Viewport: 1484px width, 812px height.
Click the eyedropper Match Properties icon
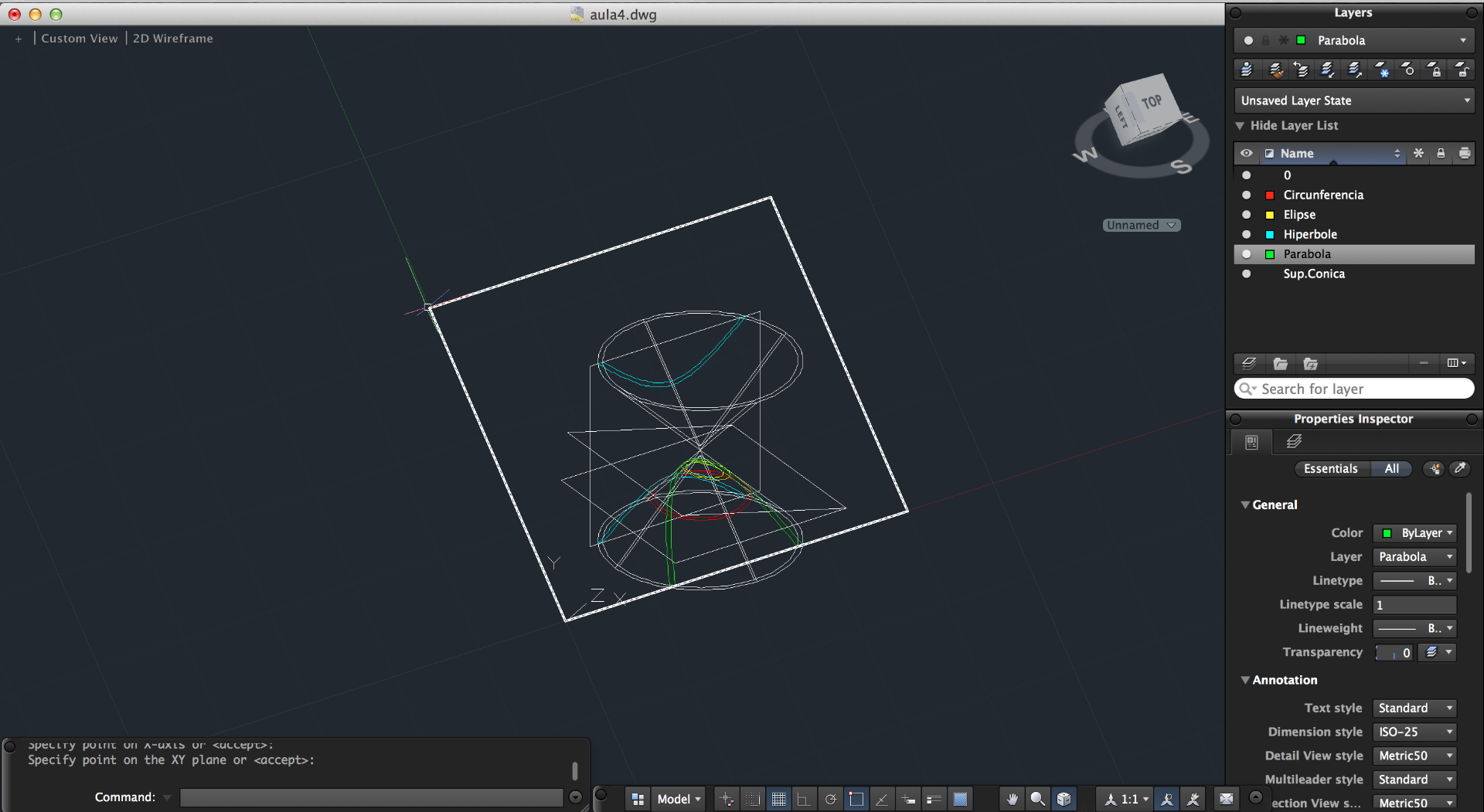point(1460,469)
